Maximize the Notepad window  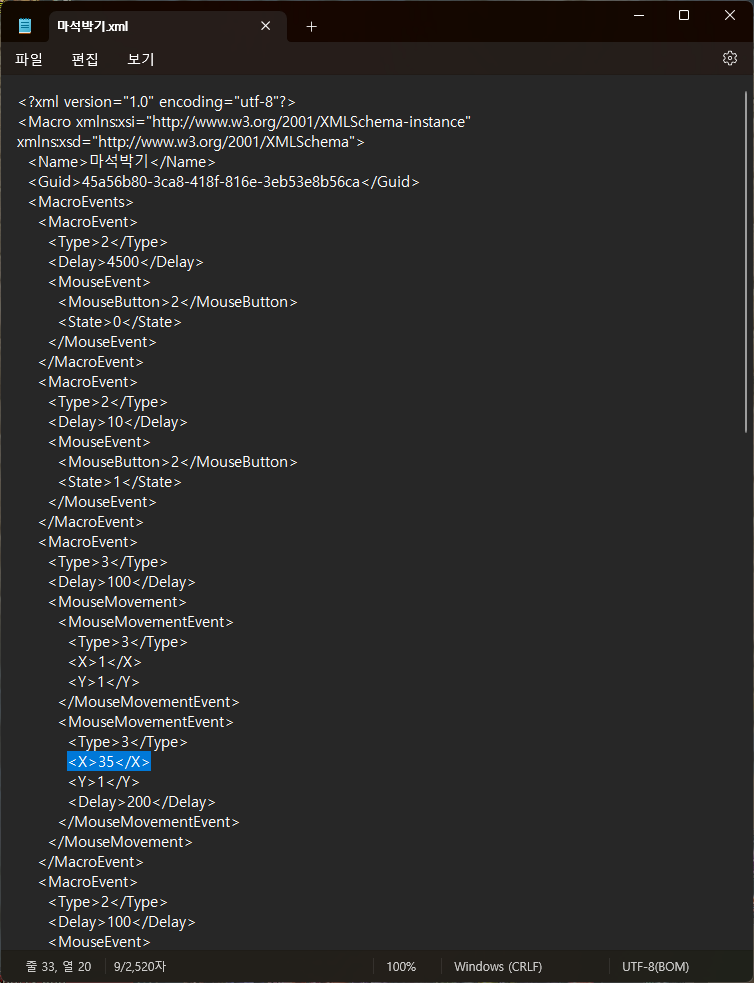(x=684, y=15)
